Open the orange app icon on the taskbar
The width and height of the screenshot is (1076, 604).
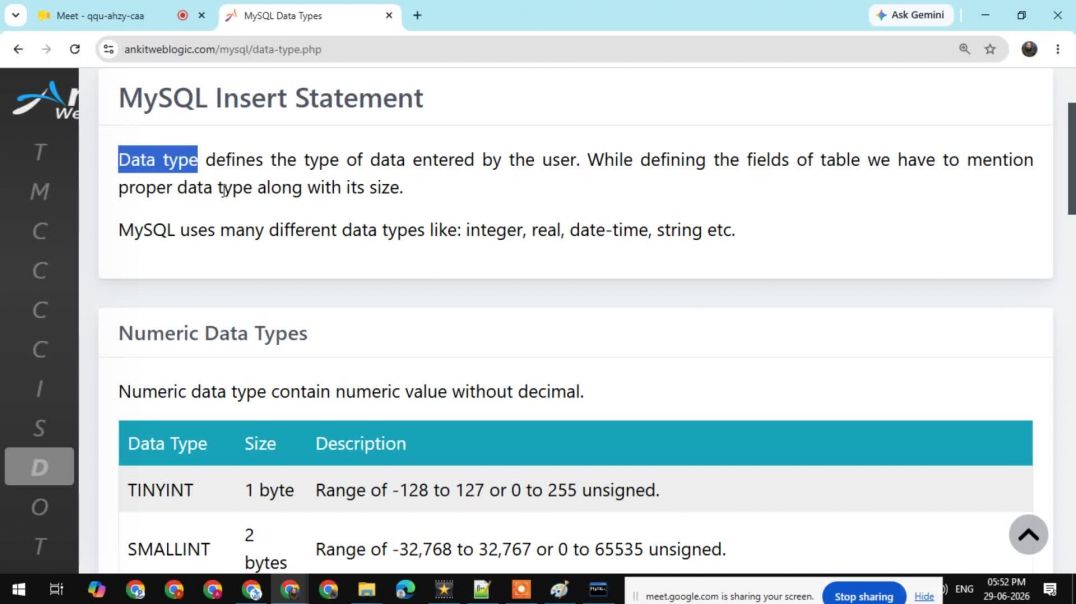[521, 589]
